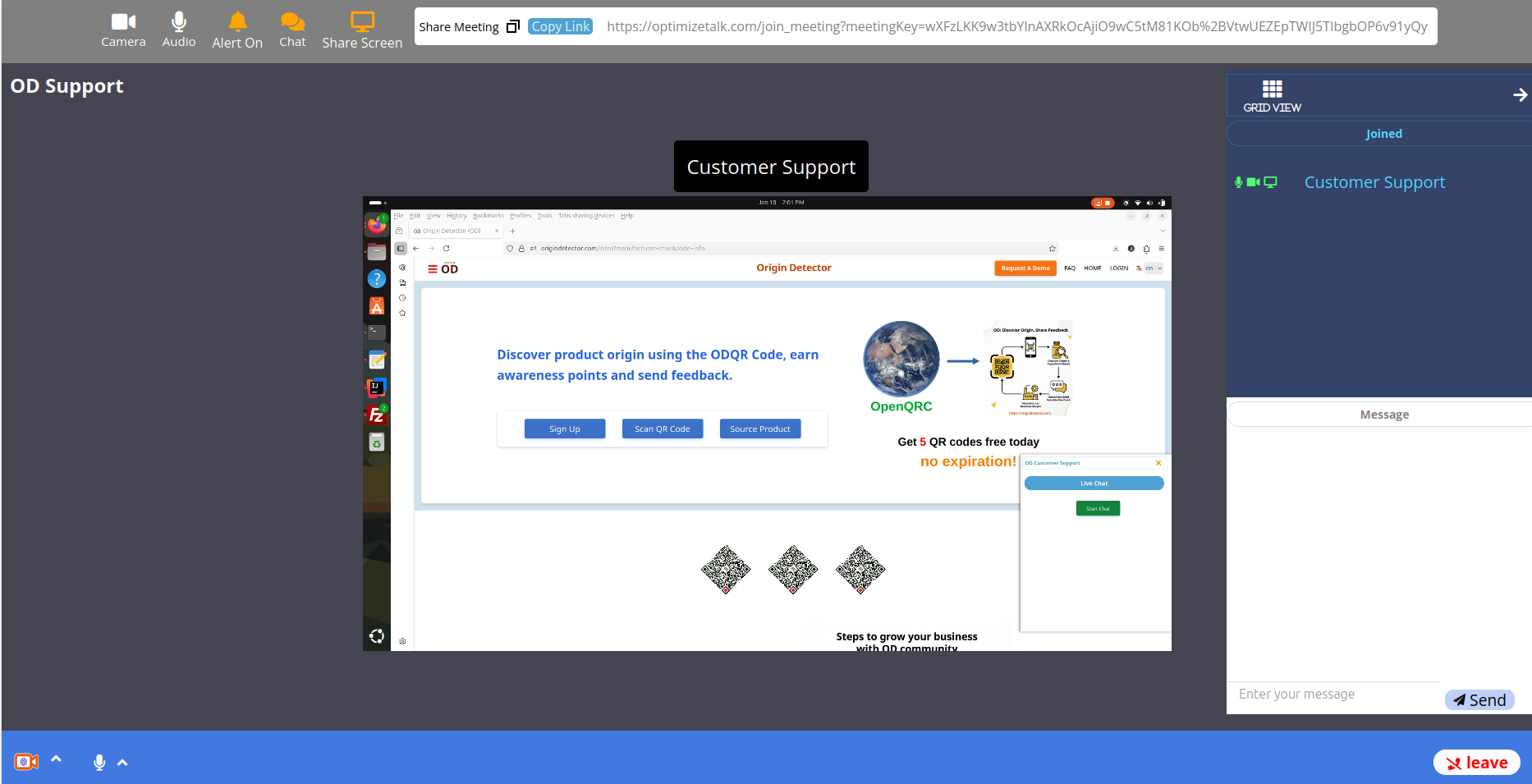This screenshot has width=1532, height=784.
Task: Expand the camera options chevron in bottom bar
Action: [56, 759]
